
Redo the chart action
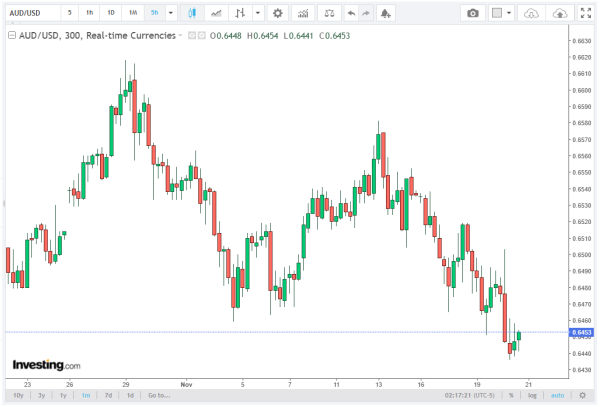[x=367, y=13]
